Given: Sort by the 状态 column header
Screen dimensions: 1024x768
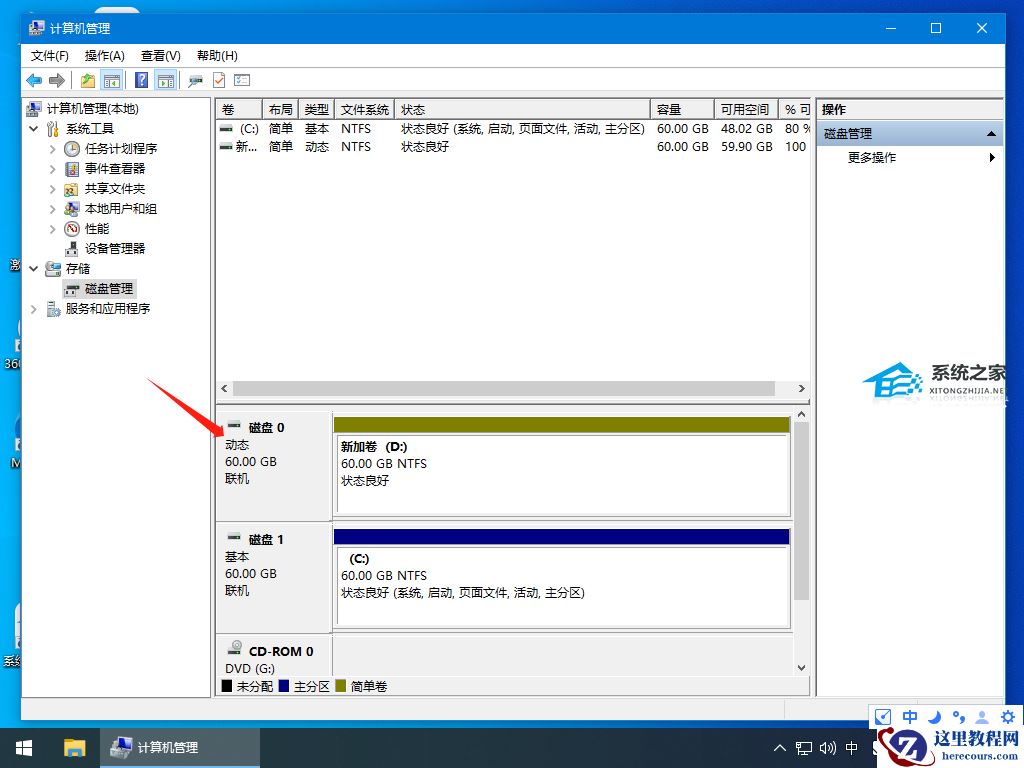Looking at the screenshot, I should 522,110.
